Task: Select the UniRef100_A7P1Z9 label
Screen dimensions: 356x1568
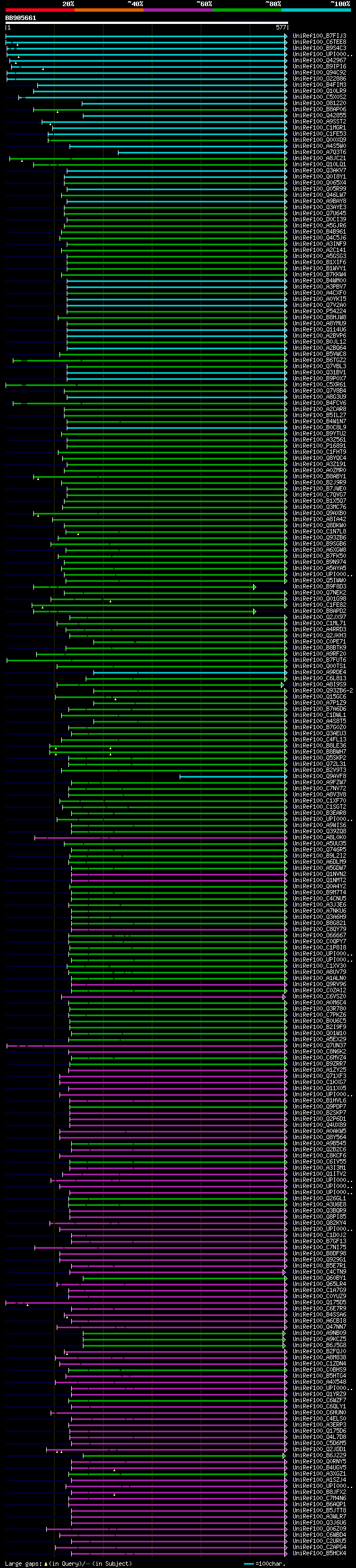Action: 319,703
